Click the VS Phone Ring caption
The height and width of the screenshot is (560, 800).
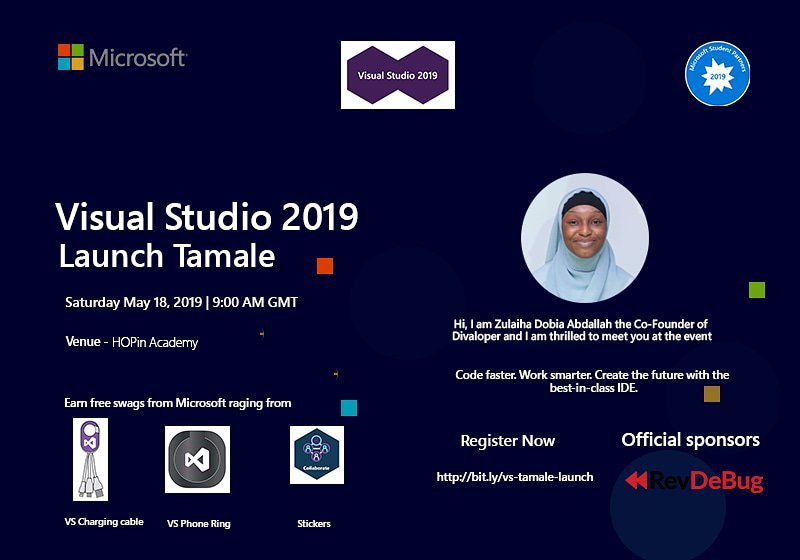198,524
